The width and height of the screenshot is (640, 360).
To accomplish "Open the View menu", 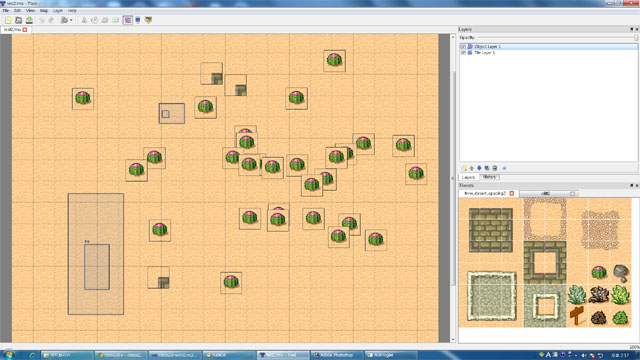I will [30, 11].
